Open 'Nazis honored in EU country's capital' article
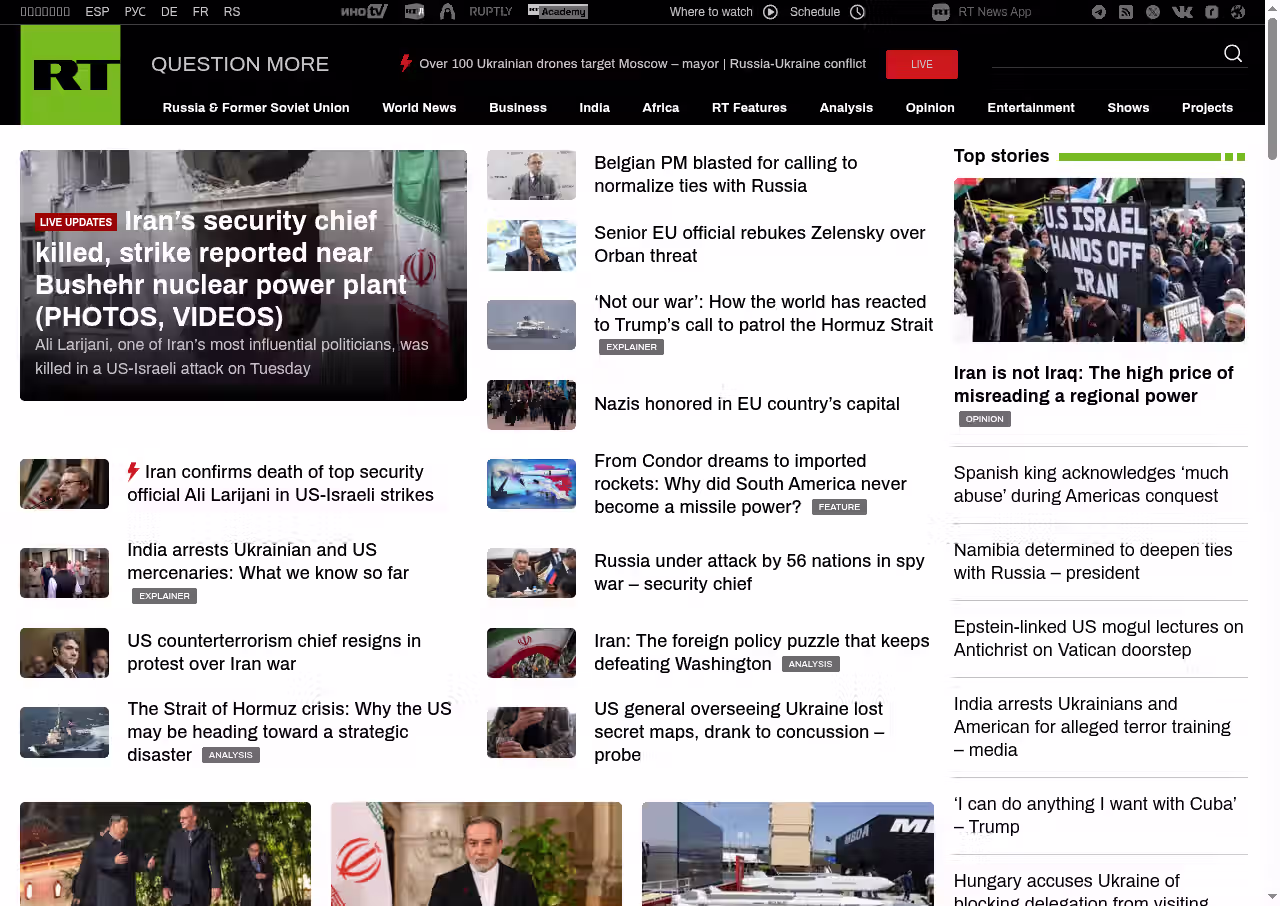 pyautogui.click(x=746, y=404)
